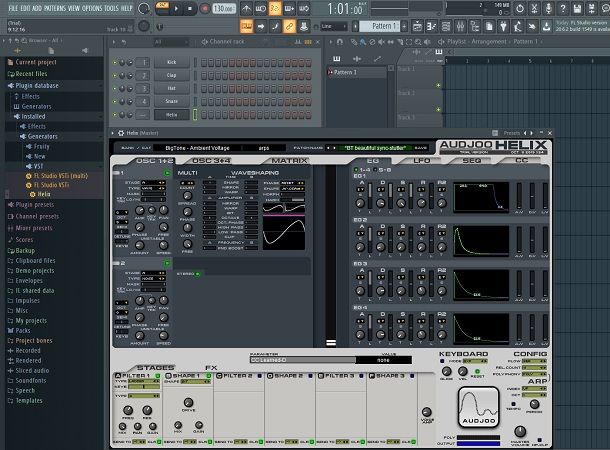The image size is (610, 450).
Task: Click the Audjoo waveform logo
Action: (479, 407)
